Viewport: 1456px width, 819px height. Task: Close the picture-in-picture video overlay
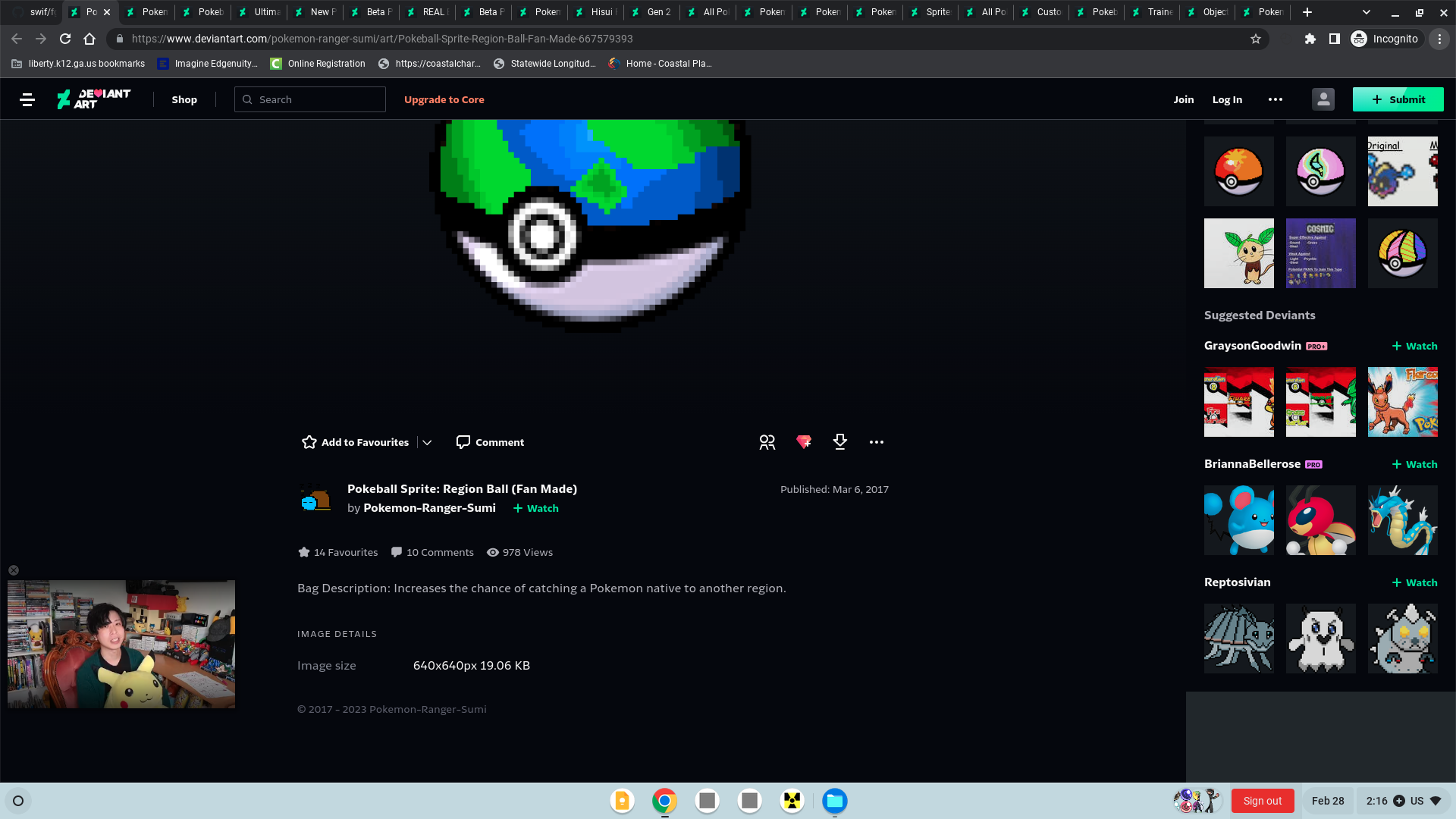14,570
